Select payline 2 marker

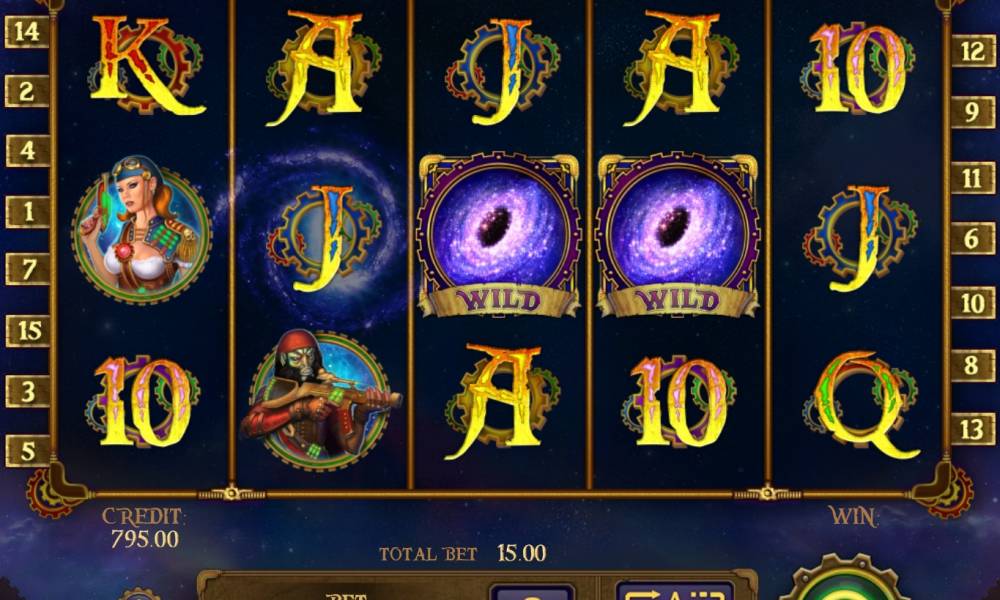click(27, 91)
